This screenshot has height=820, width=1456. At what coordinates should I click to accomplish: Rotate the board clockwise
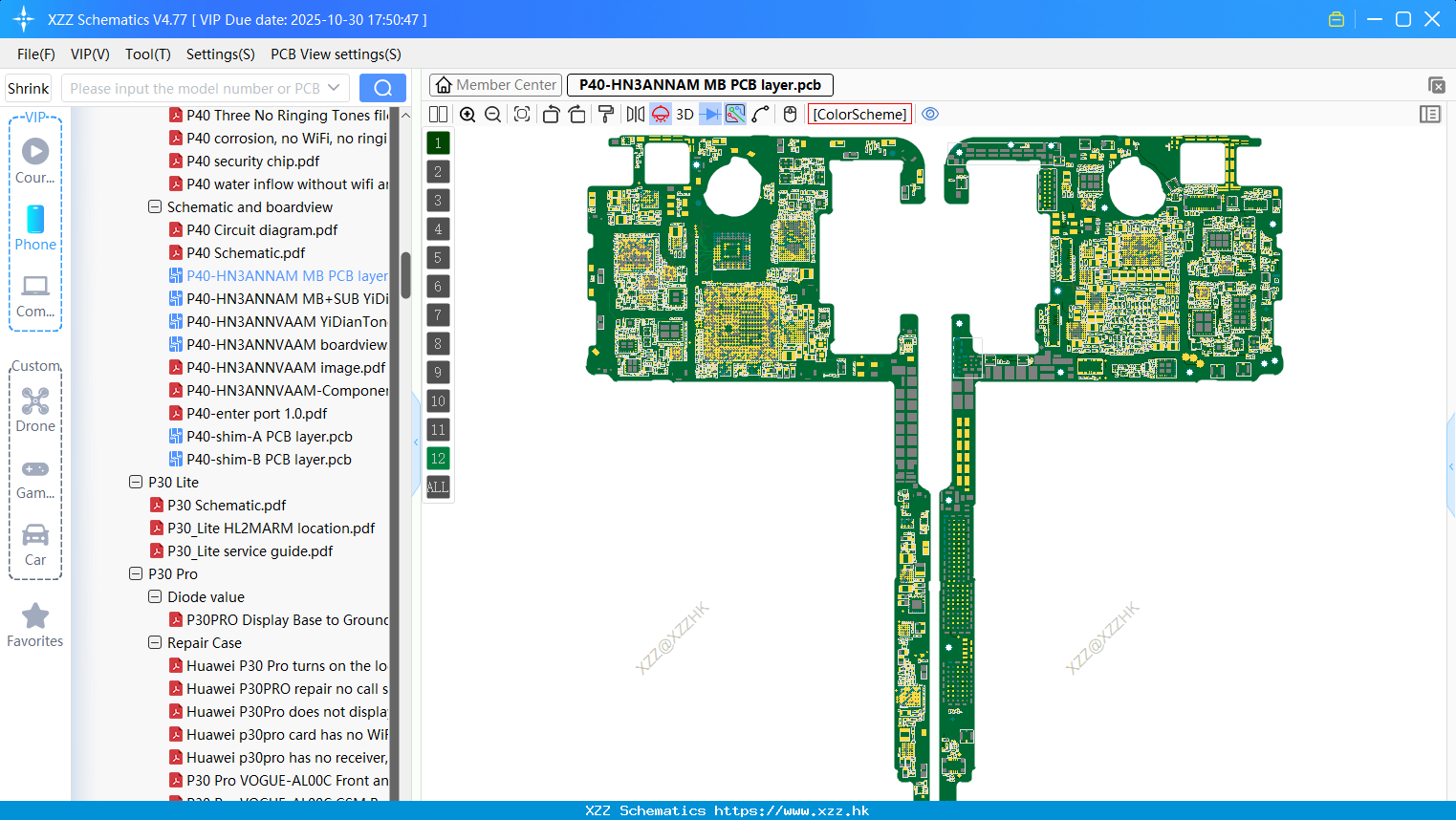pos(576,114)
